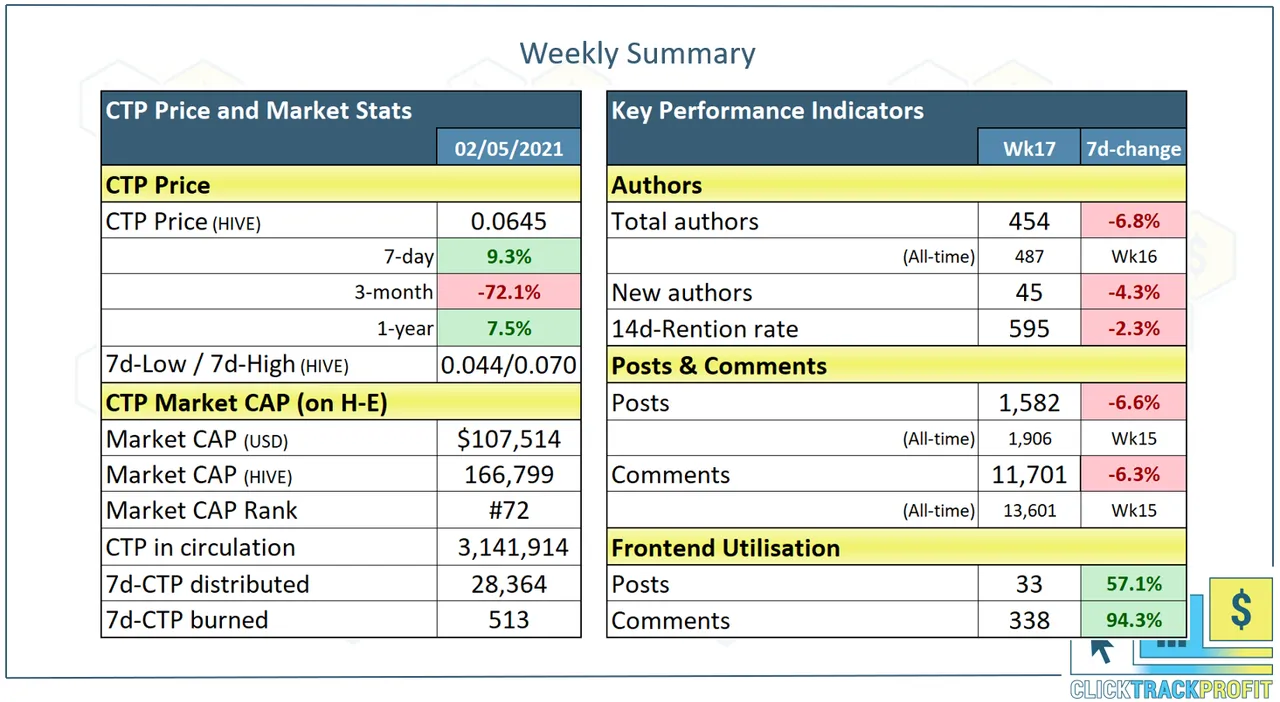Click the #72 market cap rank
The width and height of the screenshot is (1280, 702).
tap(509, 511)
